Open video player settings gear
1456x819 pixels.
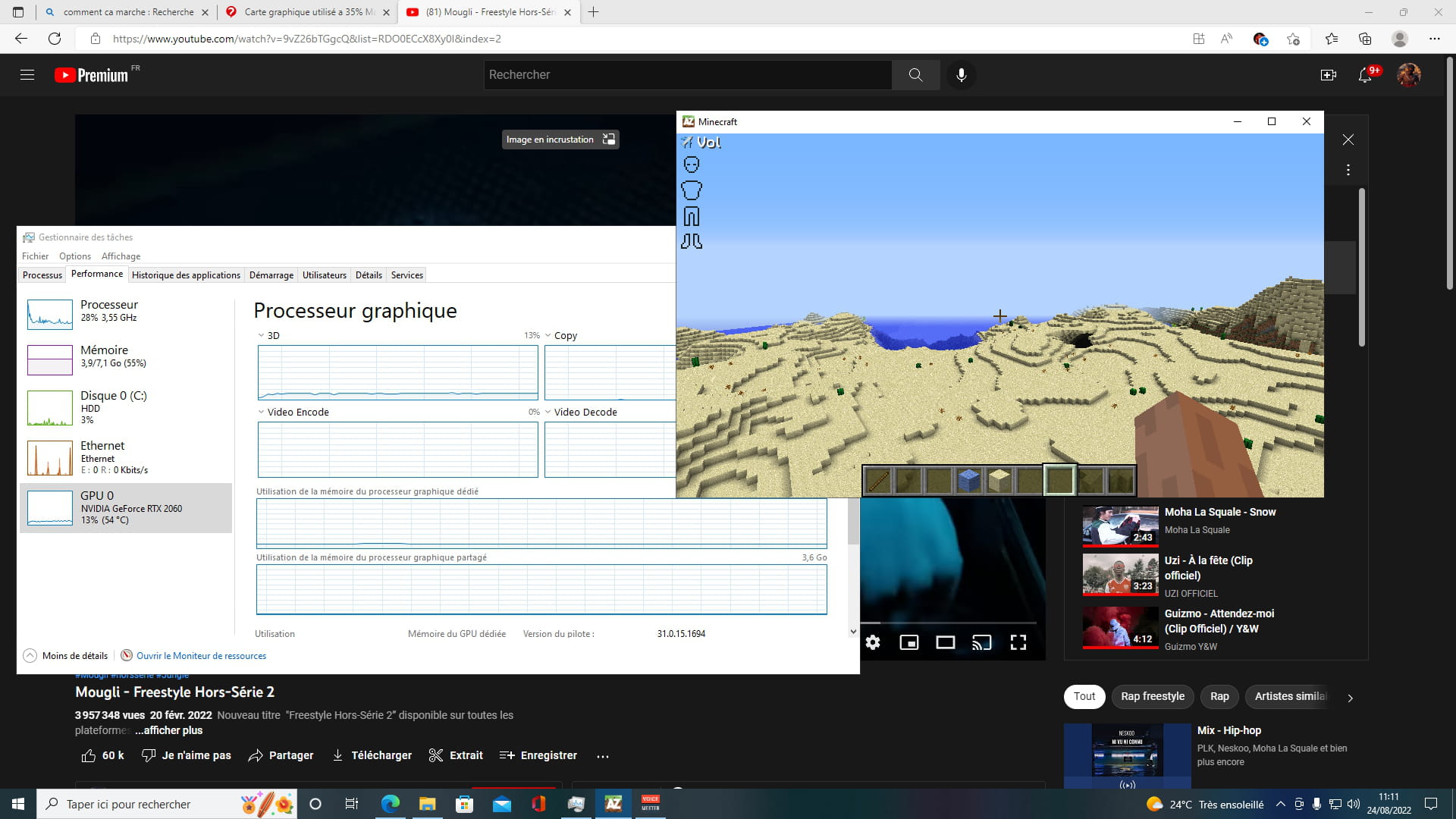(x=873, y=642)
